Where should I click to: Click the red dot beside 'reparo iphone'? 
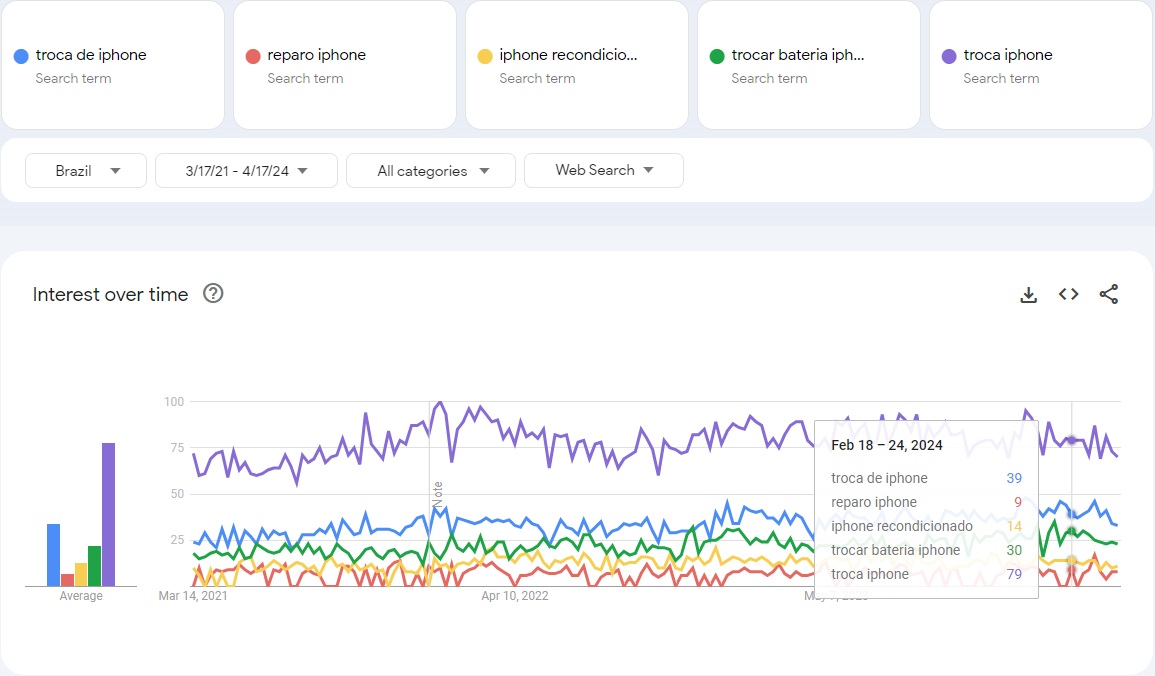click(253, 56)
